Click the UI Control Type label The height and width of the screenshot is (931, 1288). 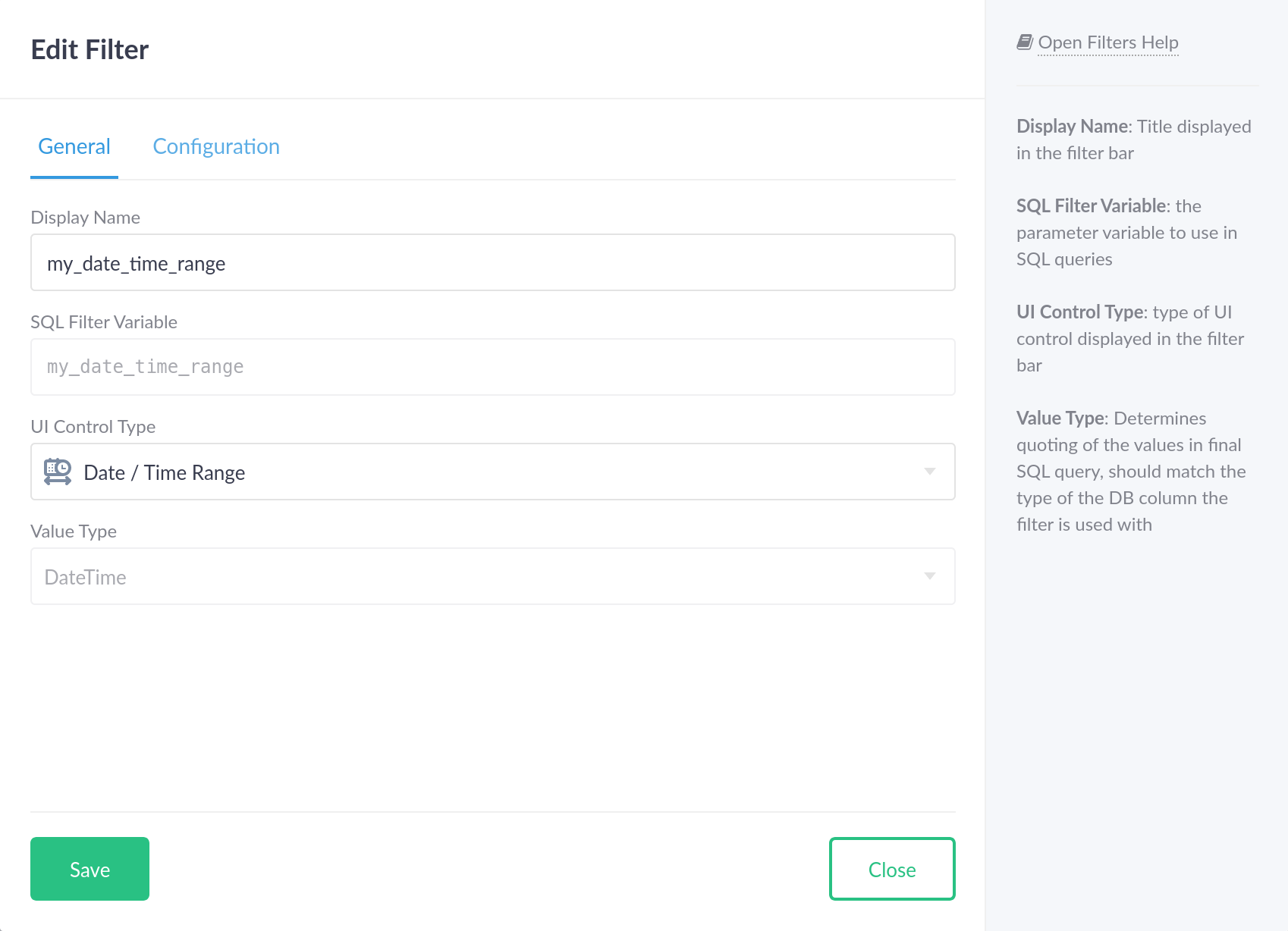coord(93,427)
